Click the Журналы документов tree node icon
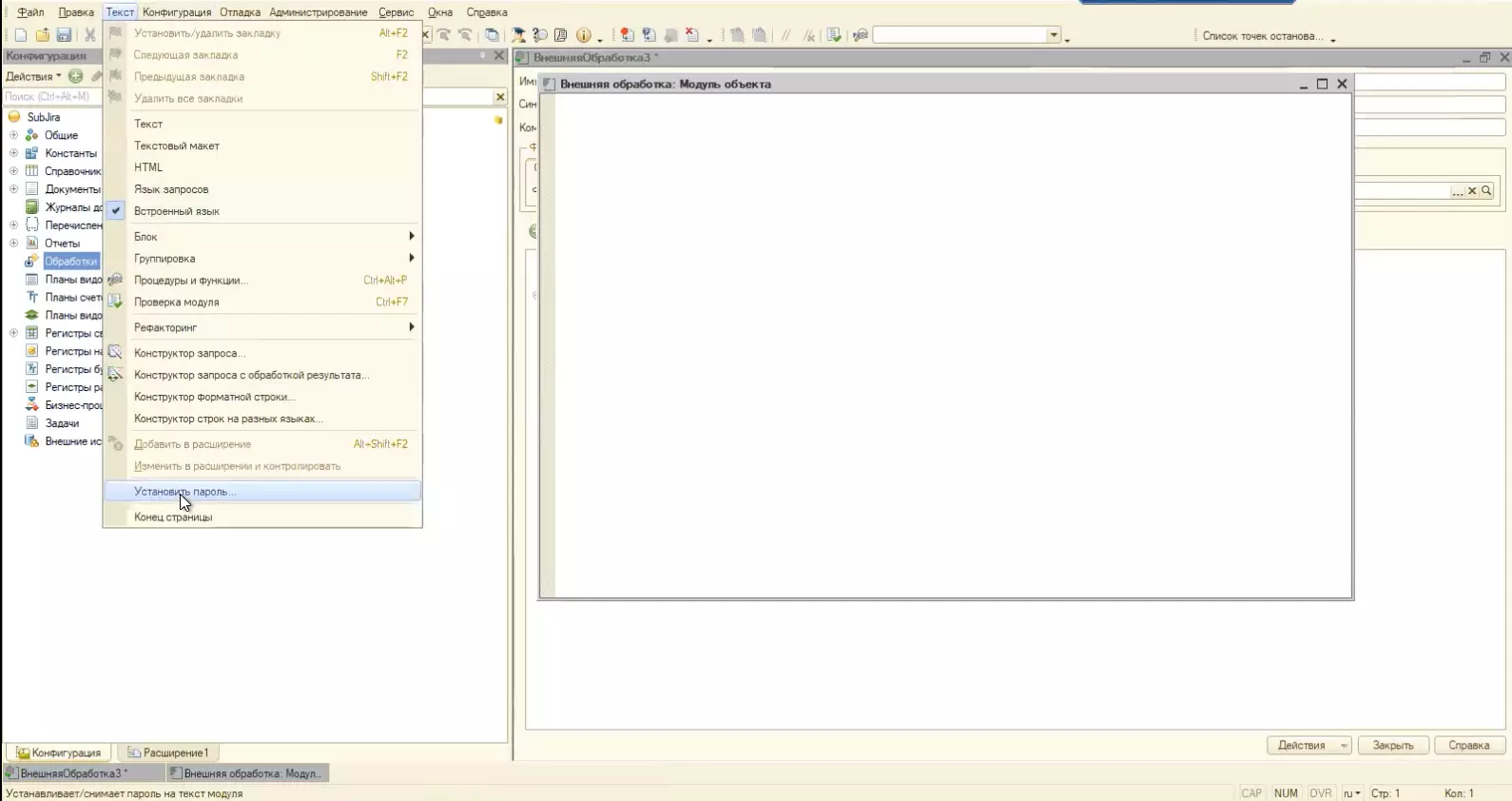The width and height of the screenshot is (1512, 801). point(31,207)
